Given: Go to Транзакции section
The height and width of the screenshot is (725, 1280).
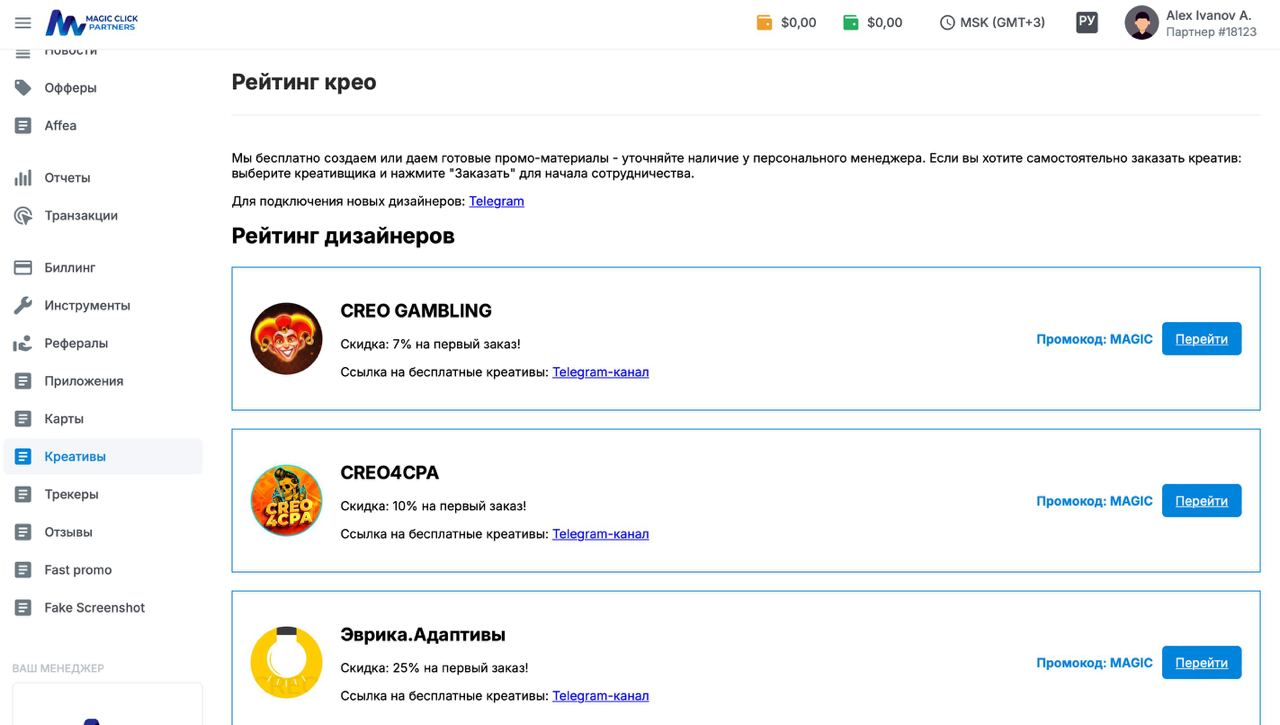Looking at the screenshot, I should tap(103, 216).
